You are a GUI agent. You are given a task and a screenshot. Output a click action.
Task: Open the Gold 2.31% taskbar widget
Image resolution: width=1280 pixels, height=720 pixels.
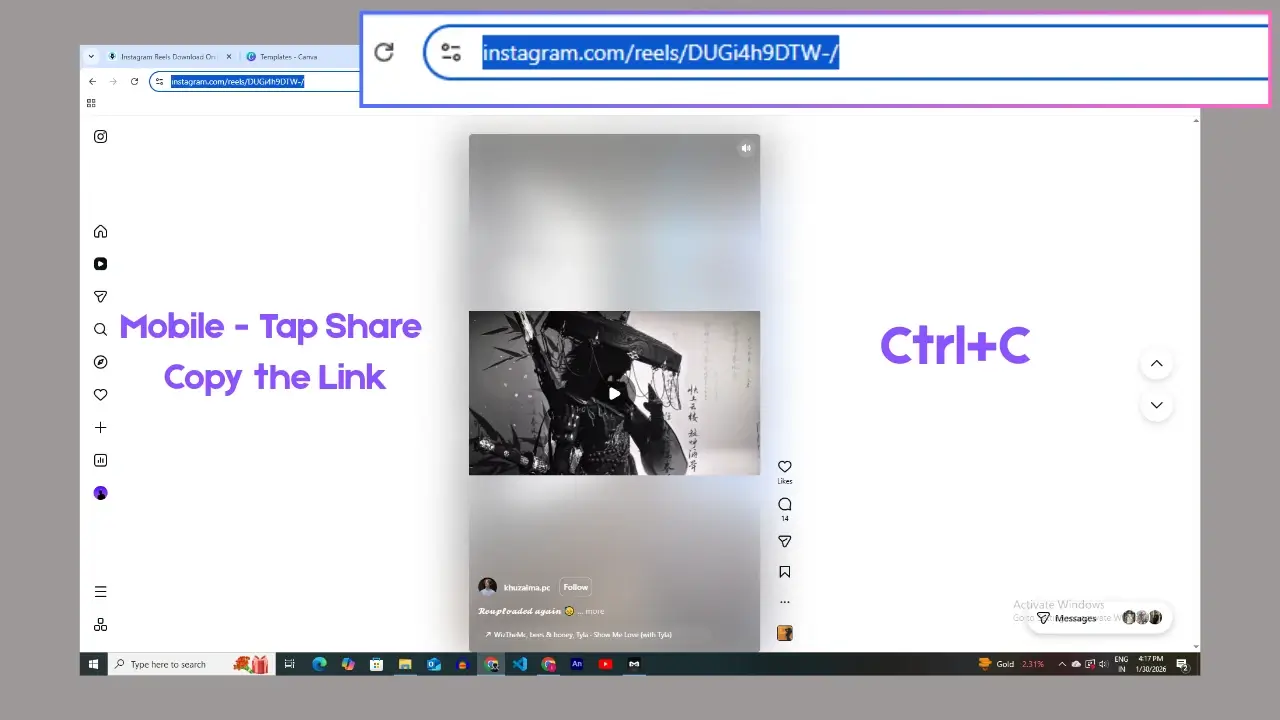tap(1011, 664)
